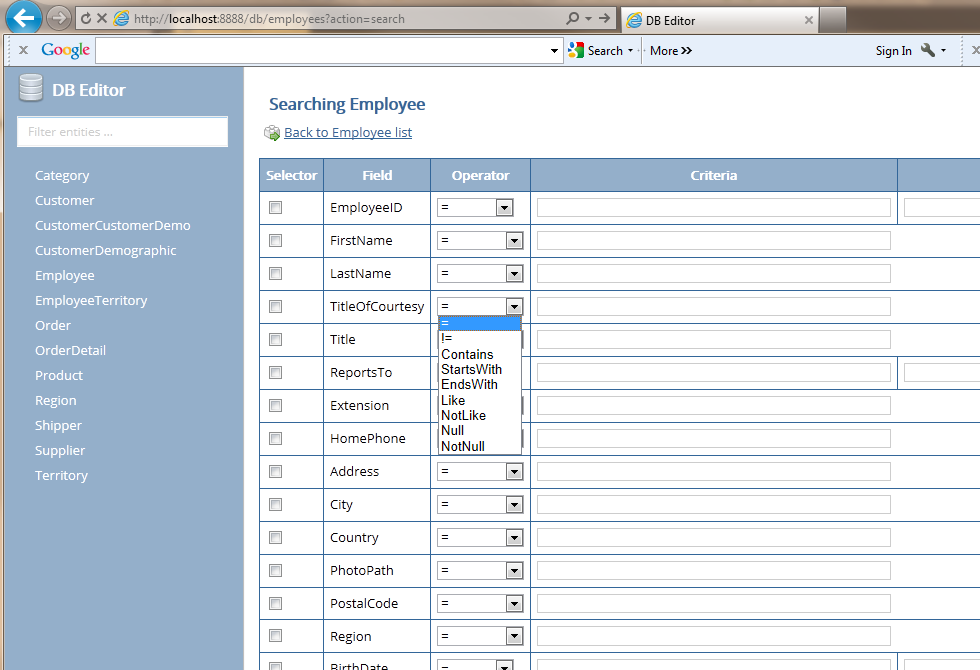Check the EmployeeID selector checkbox
980x670 pixels.
pyautogui.click(x=276, y=208)
